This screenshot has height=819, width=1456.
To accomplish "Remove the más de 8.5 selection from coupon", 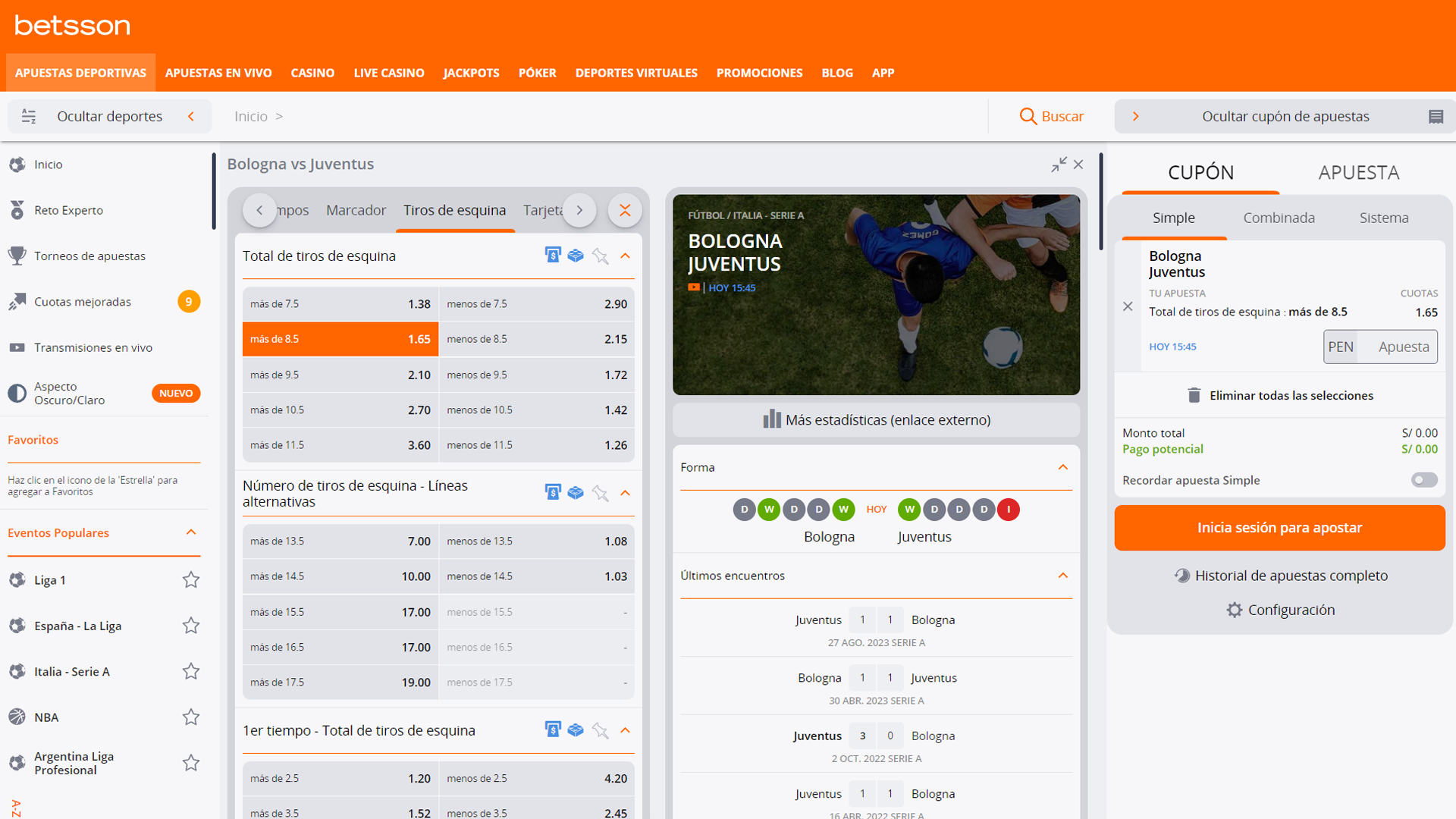I will tap(1128, 306).
